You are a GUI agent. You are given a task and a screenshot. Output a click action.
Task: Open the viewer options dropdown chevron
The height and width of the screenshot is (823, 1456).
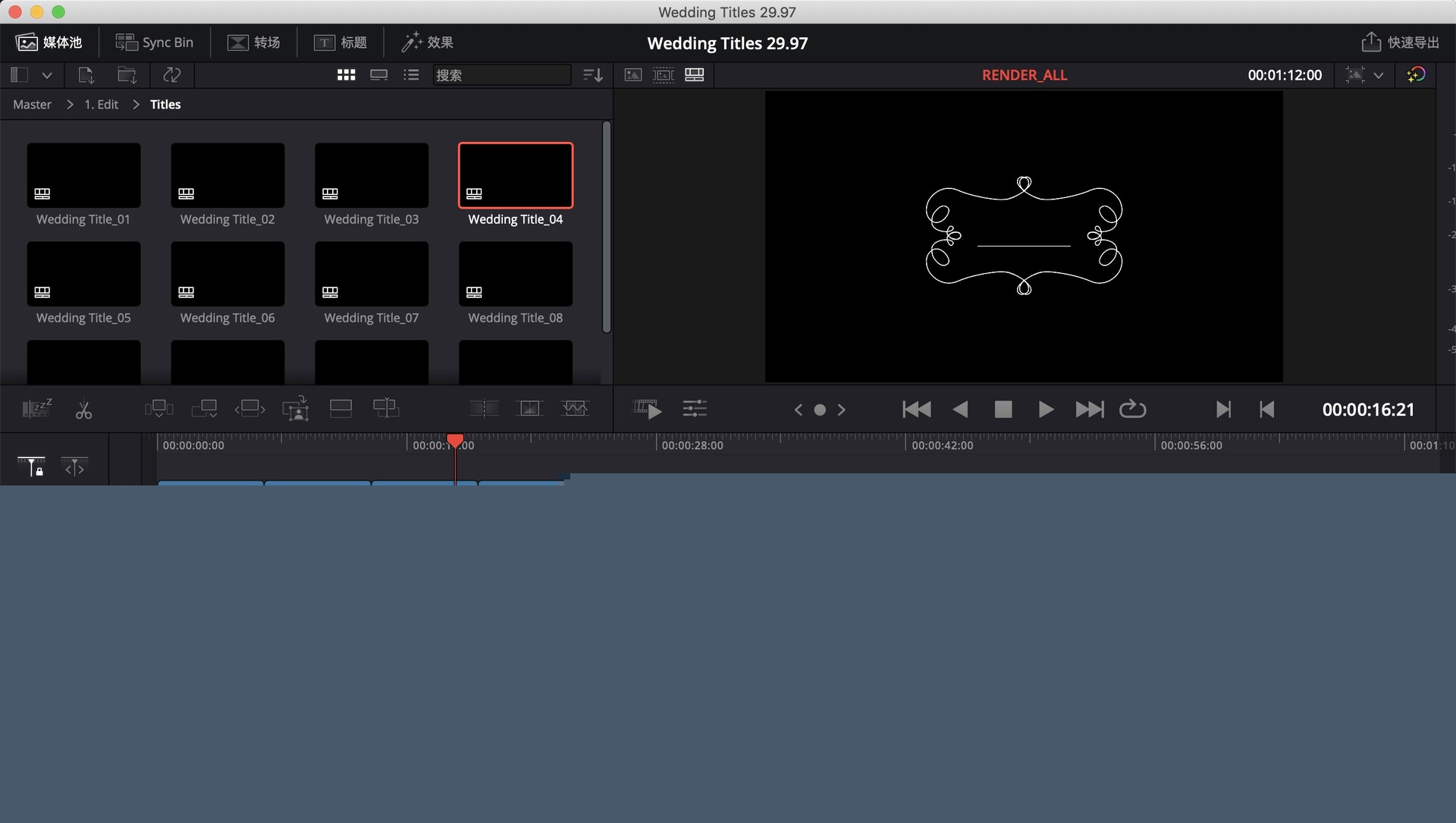(x=1379, y=75)
